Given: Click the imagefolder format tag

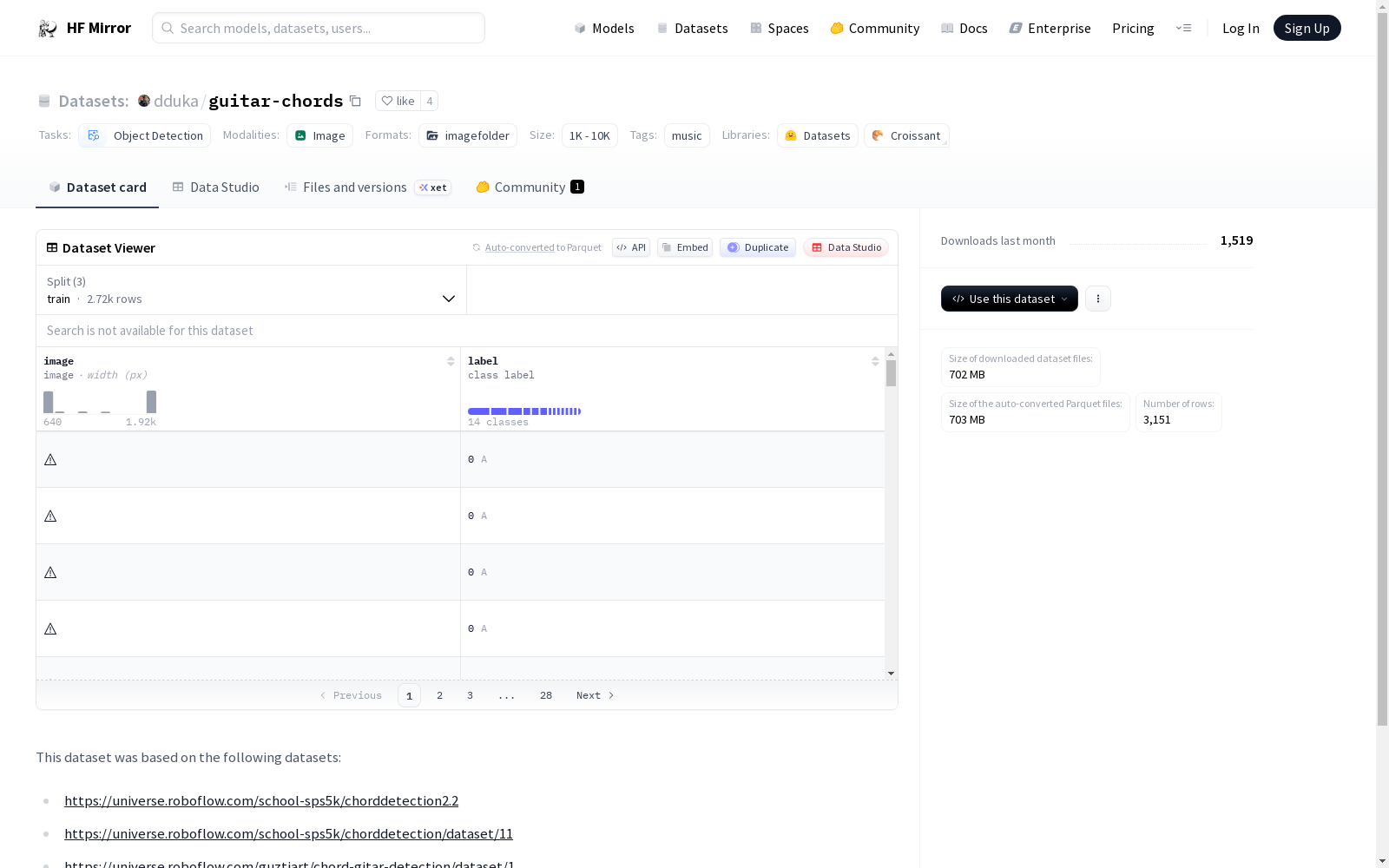Looking at the screenshot, I should coord(468,135).
